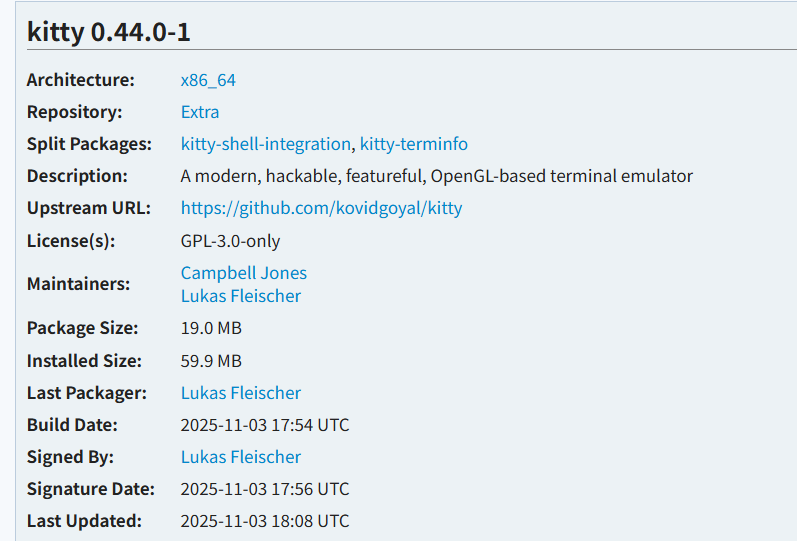The image size is (797, 541).
Task: Click the Architecture field label
Action: 80,80
